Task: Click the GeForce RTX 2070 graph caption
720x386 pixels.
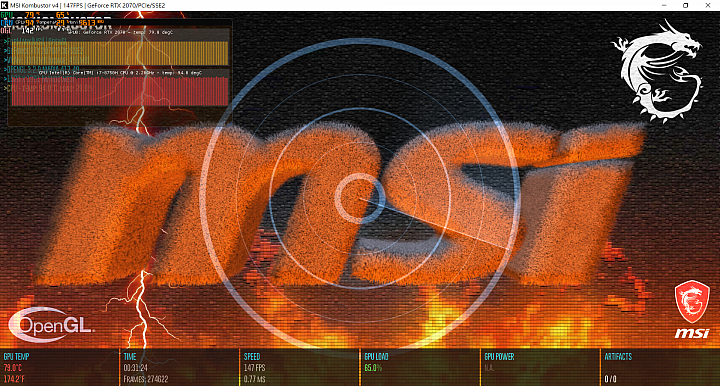Action: (x=120, y=33)
